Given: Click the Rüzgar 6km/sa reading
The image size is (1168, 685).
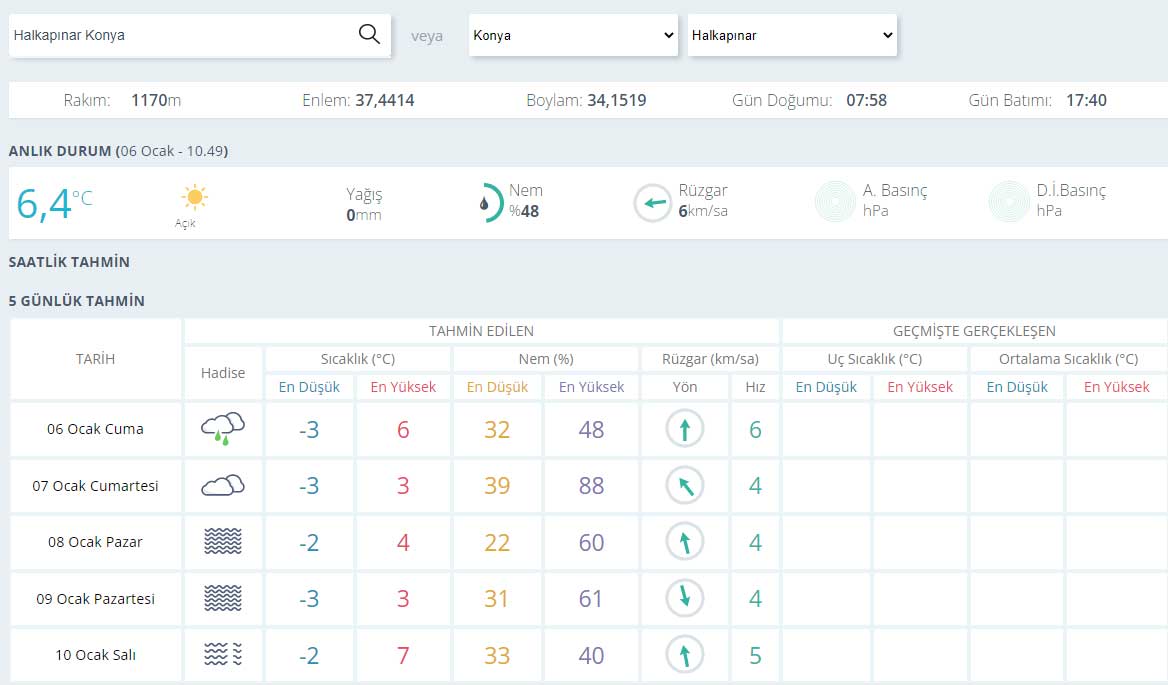Looking at the screenshot, I should pyautogui.click(x=703, y=201).
